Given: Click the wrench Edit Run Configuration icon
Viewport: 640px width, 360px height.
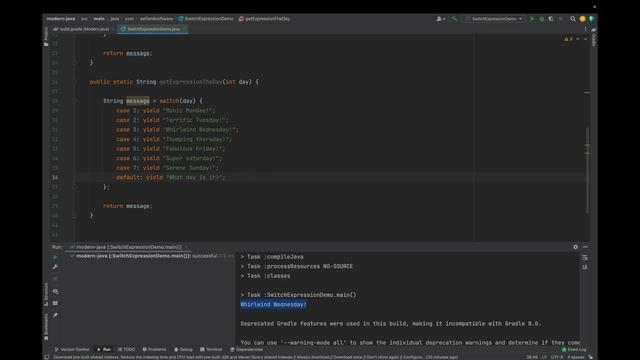Looking at the screenshot, I should point(55,267).
